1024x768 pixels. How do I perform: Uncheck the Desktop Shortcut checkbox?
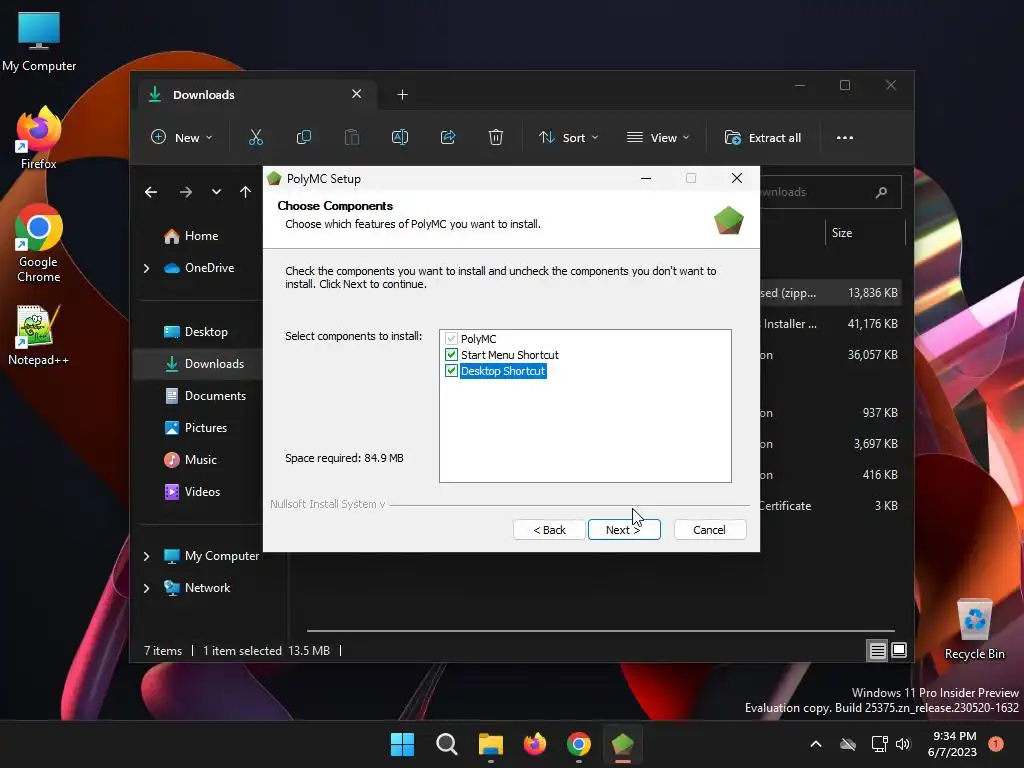coord(451,371)
